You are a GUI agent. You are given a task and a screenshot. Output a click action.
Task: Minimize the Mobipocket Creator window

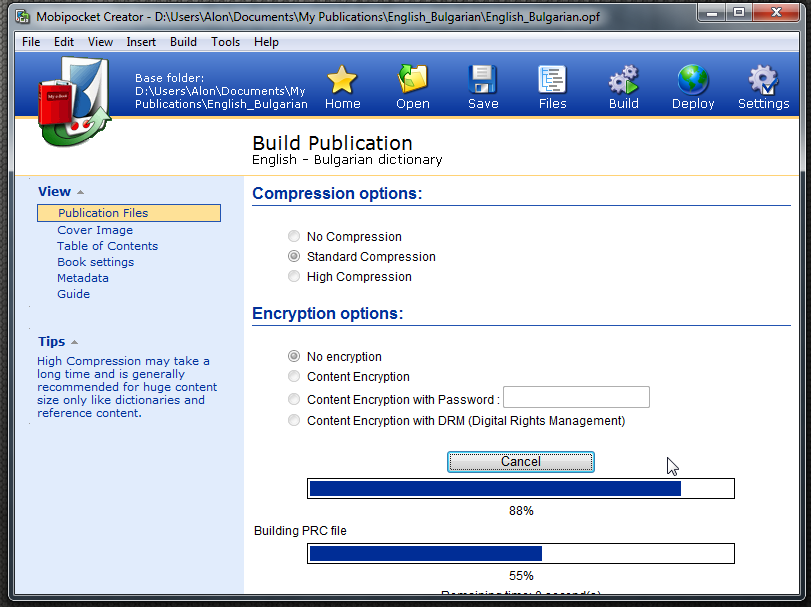pos(712,13)
